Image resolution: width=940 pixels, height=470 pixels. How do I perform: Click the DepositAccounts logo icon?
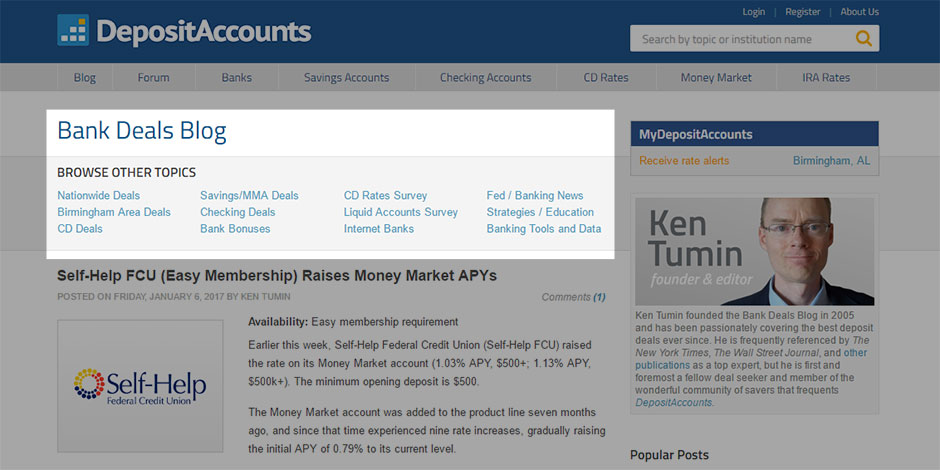[x=73, y=30]
